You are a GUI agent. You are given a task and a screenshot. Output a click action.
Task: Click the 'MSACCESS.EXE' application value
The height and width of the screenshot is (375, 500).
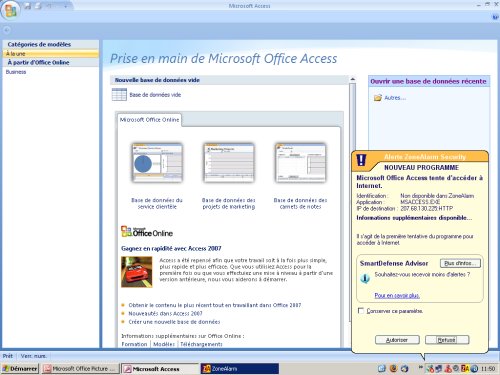click(420, 202)
